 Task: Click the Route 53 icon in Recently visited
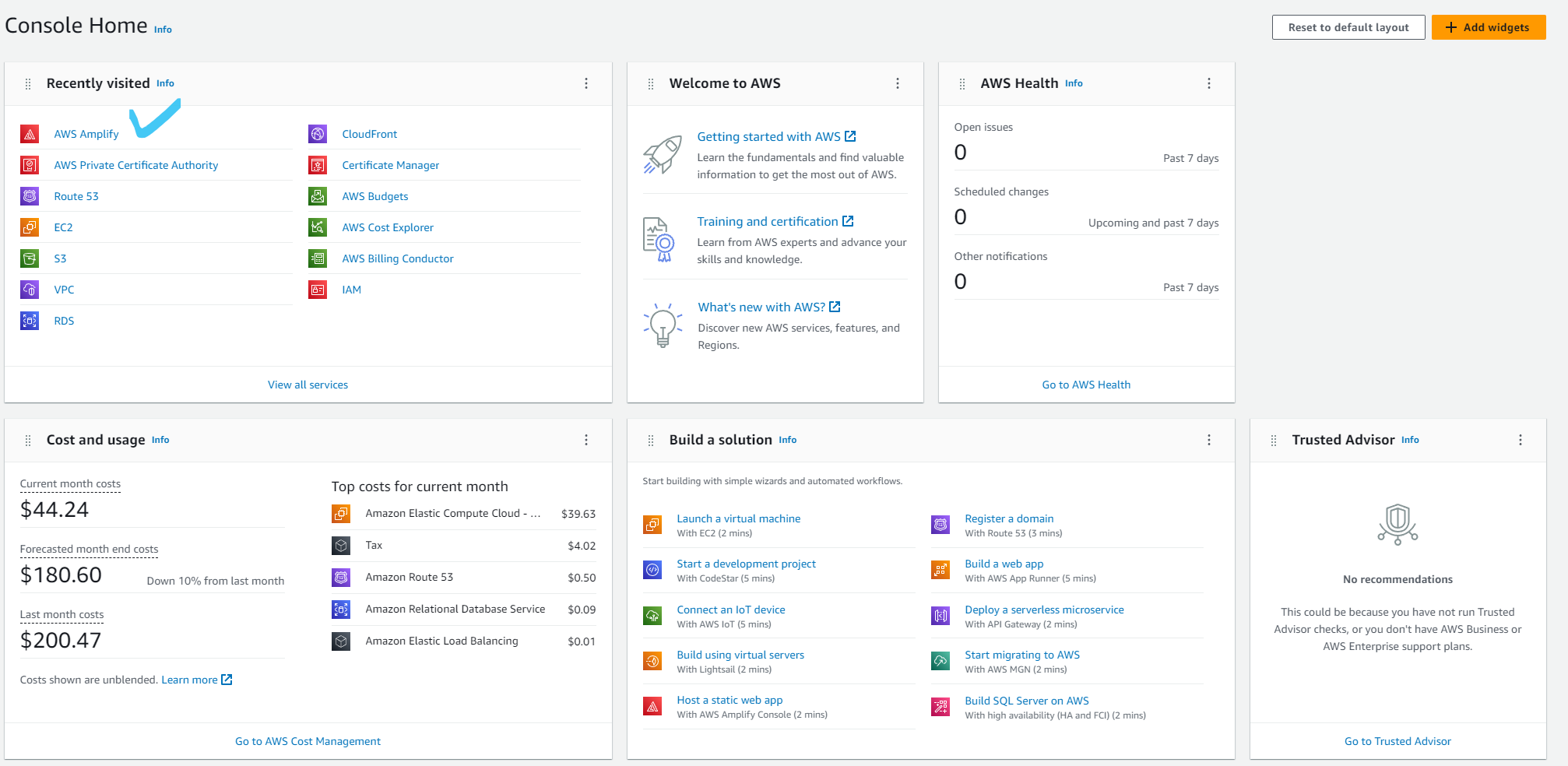30,196
